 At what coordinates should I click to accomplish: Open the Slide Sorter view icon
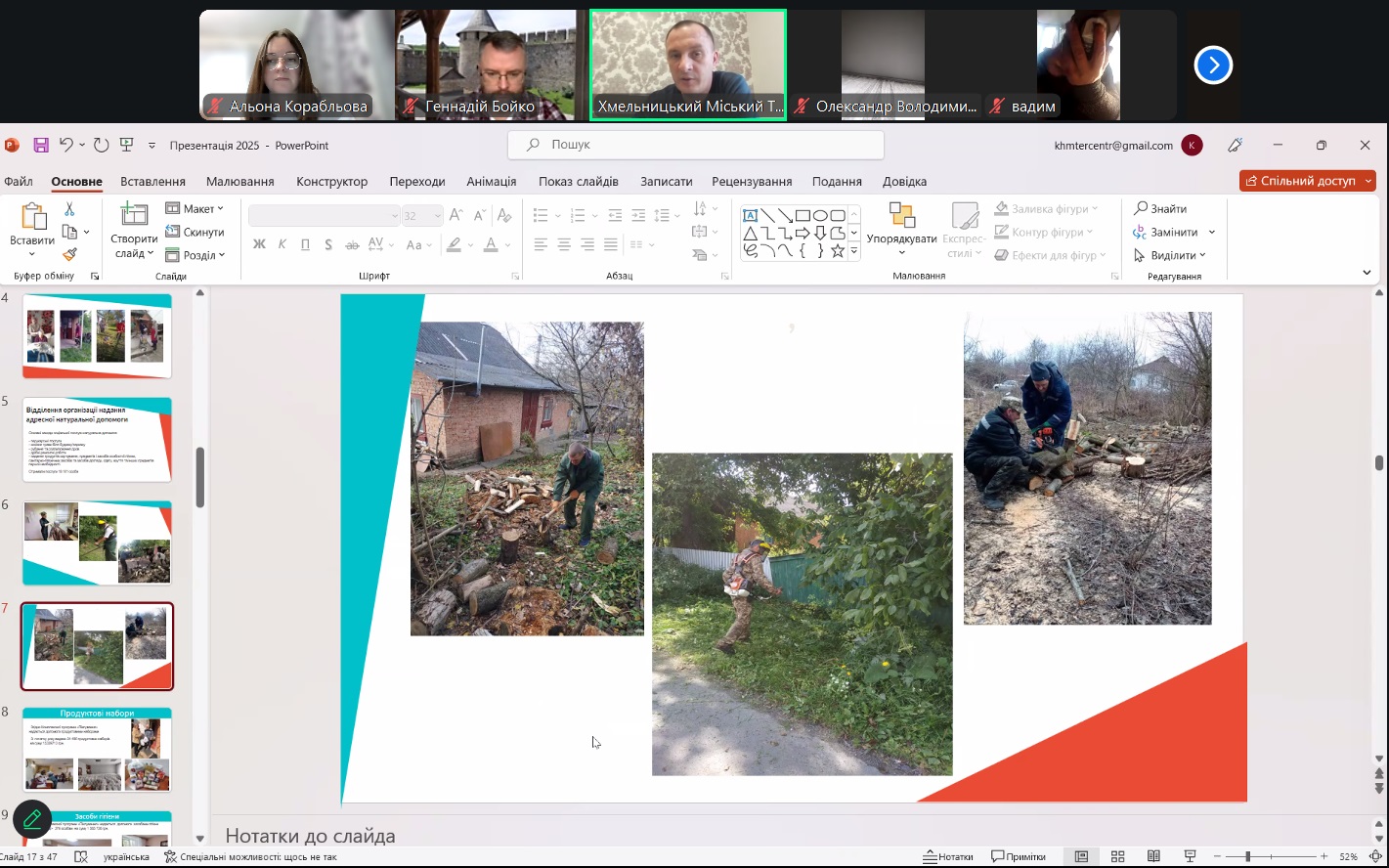click(1117, 857)
